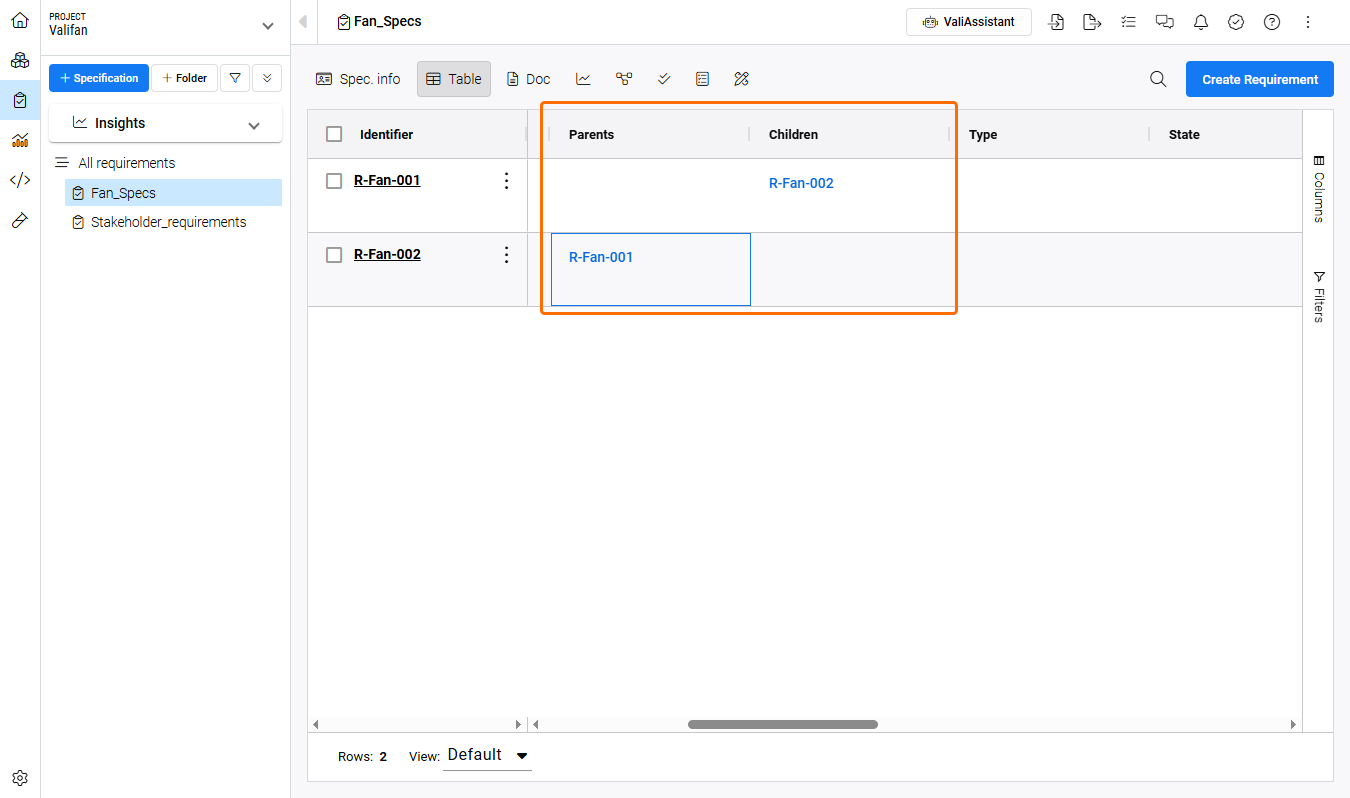Expand the Valifan project dropdown

pos(267,26)
